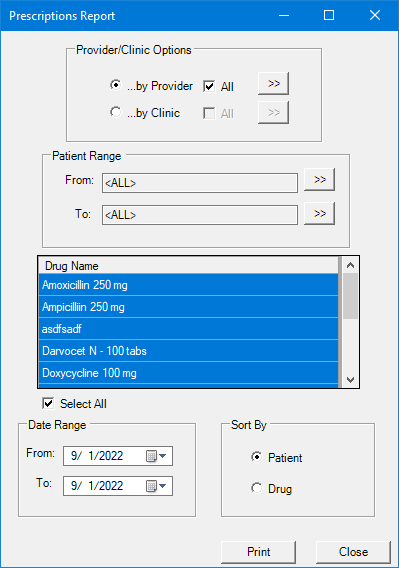
Task: Click the drug list scroll-up arrow
Action: point(350,265)
